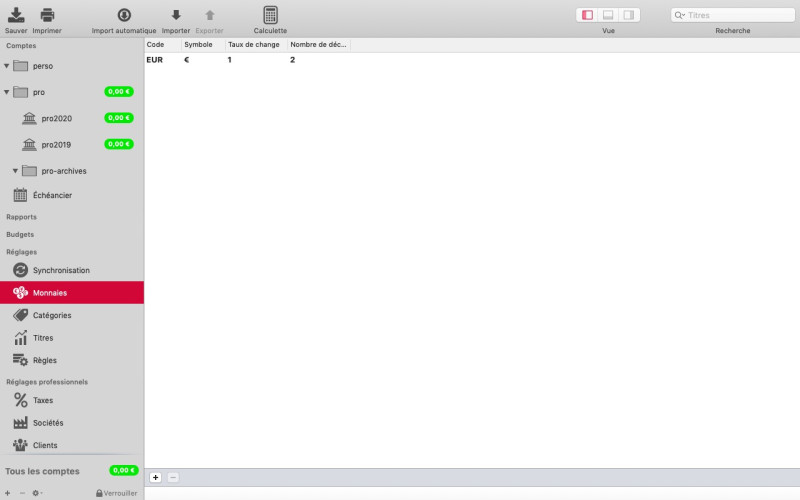
Task: Open Synchronisation settings in sidebar
Action: click(60, 270)
